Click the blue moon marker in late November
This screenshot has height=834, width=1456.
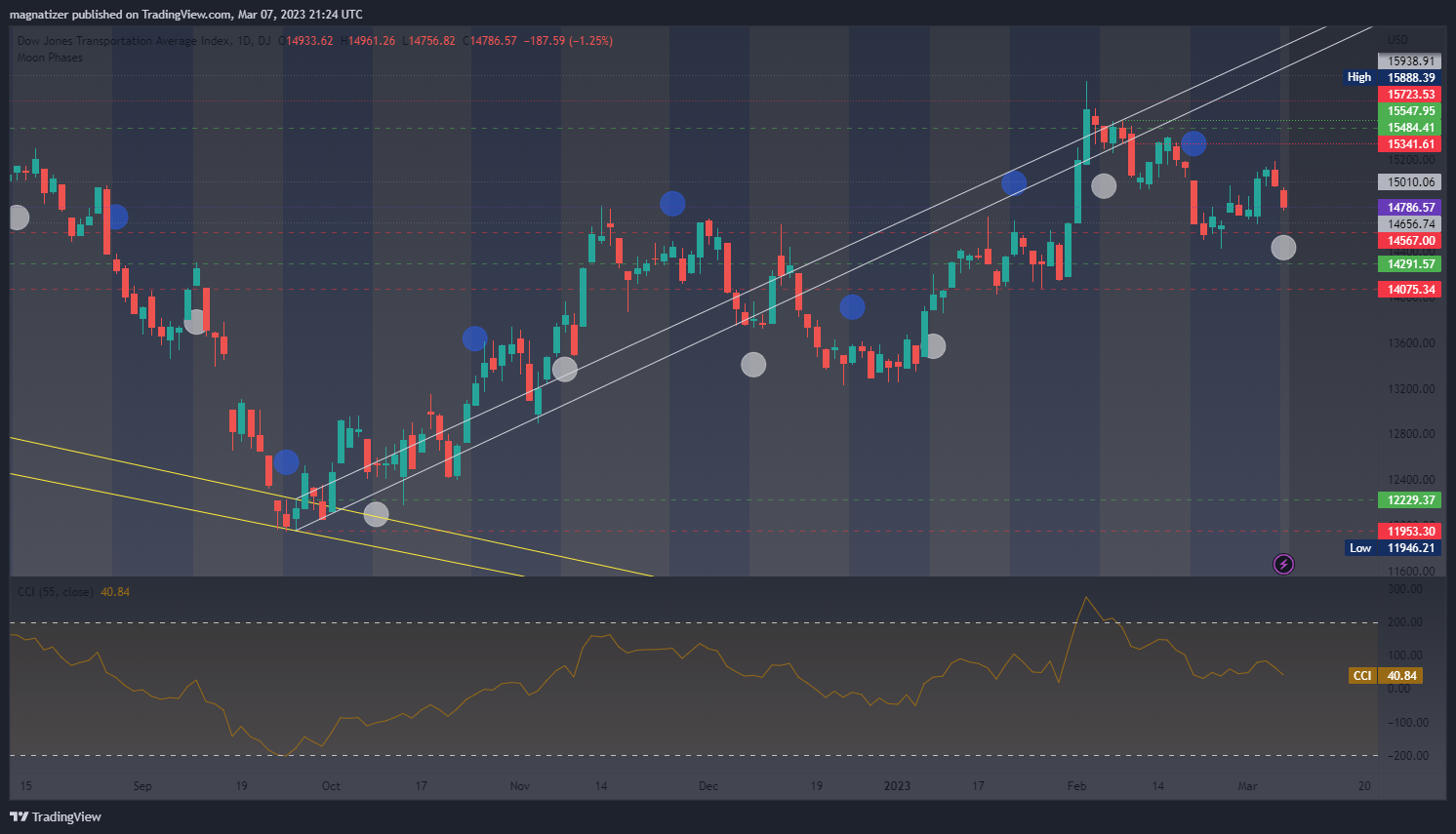point(672,204)
